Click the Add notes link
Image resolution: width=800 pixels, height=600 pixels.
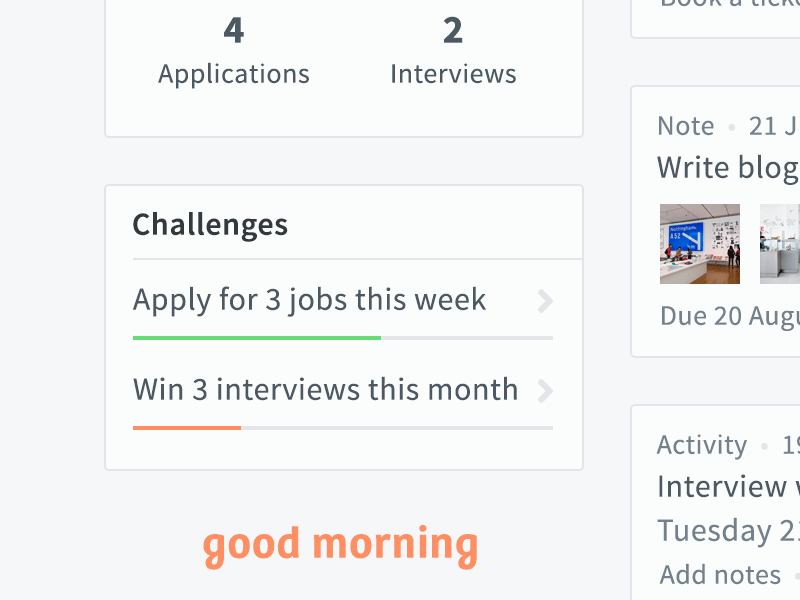[x=720, y=575]
